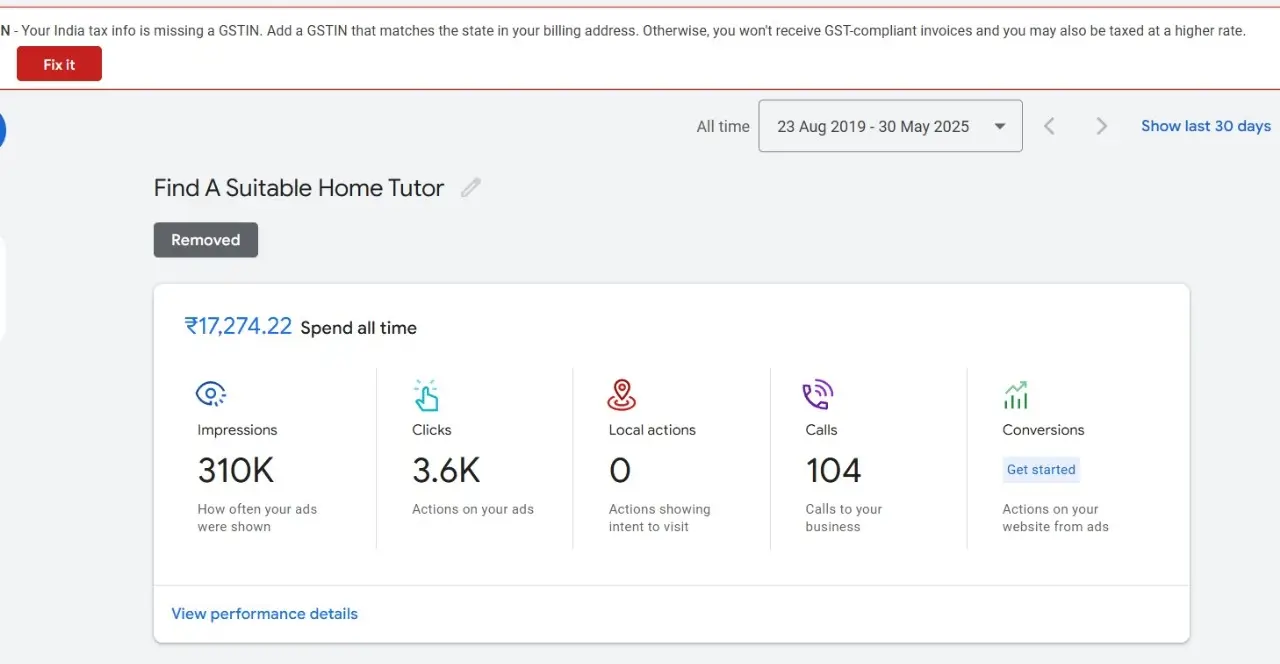This screenshot has width=1280, height=664.
Task: Go to the previous date period
Action: (1049, 126)
